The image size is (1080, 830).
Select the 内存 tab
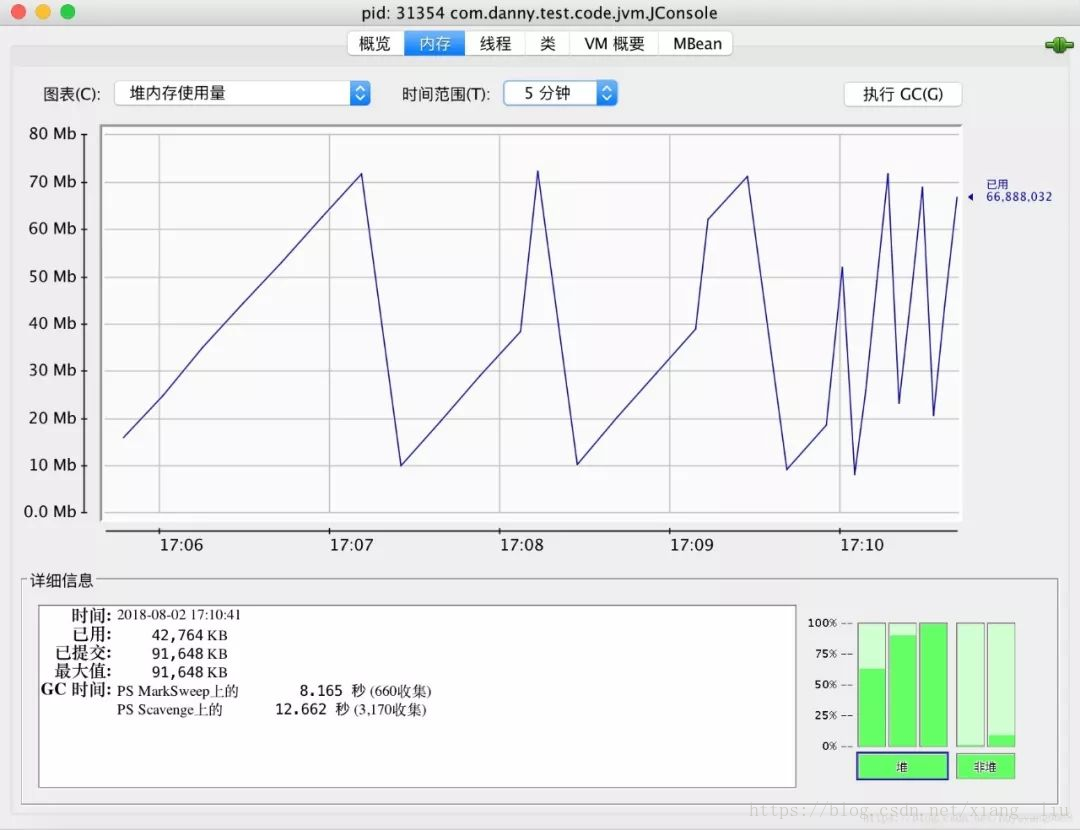click(x=435, y=43)
